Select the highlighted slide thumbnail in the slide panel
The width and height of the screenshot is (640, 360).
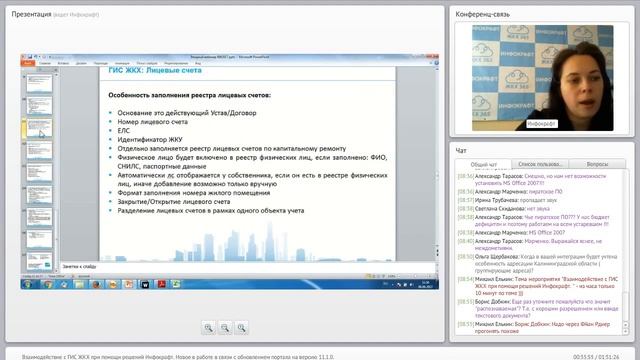coord(39,128)
